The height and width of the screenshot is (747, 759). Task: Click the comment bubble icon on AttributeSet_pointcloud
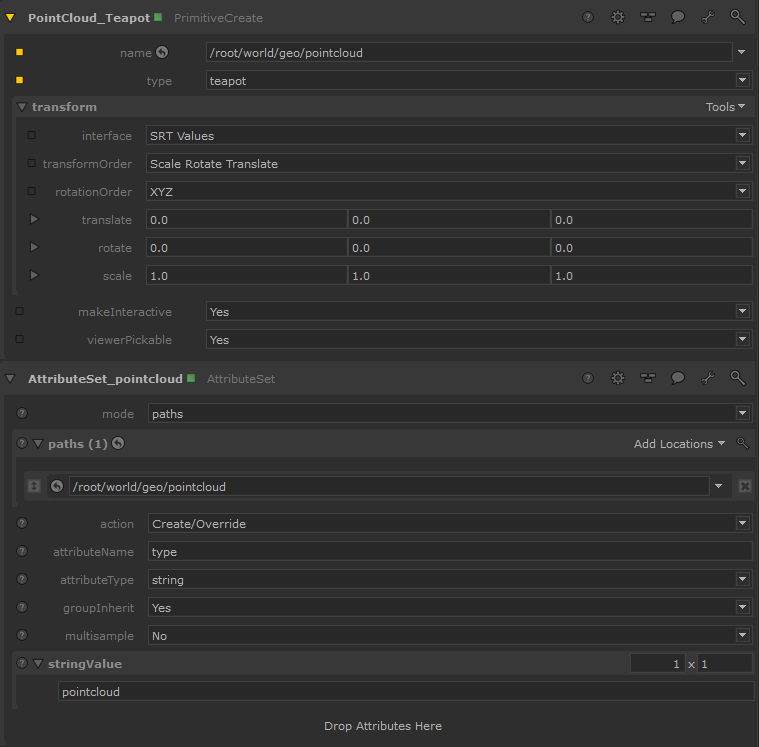[x=678, y=378]
